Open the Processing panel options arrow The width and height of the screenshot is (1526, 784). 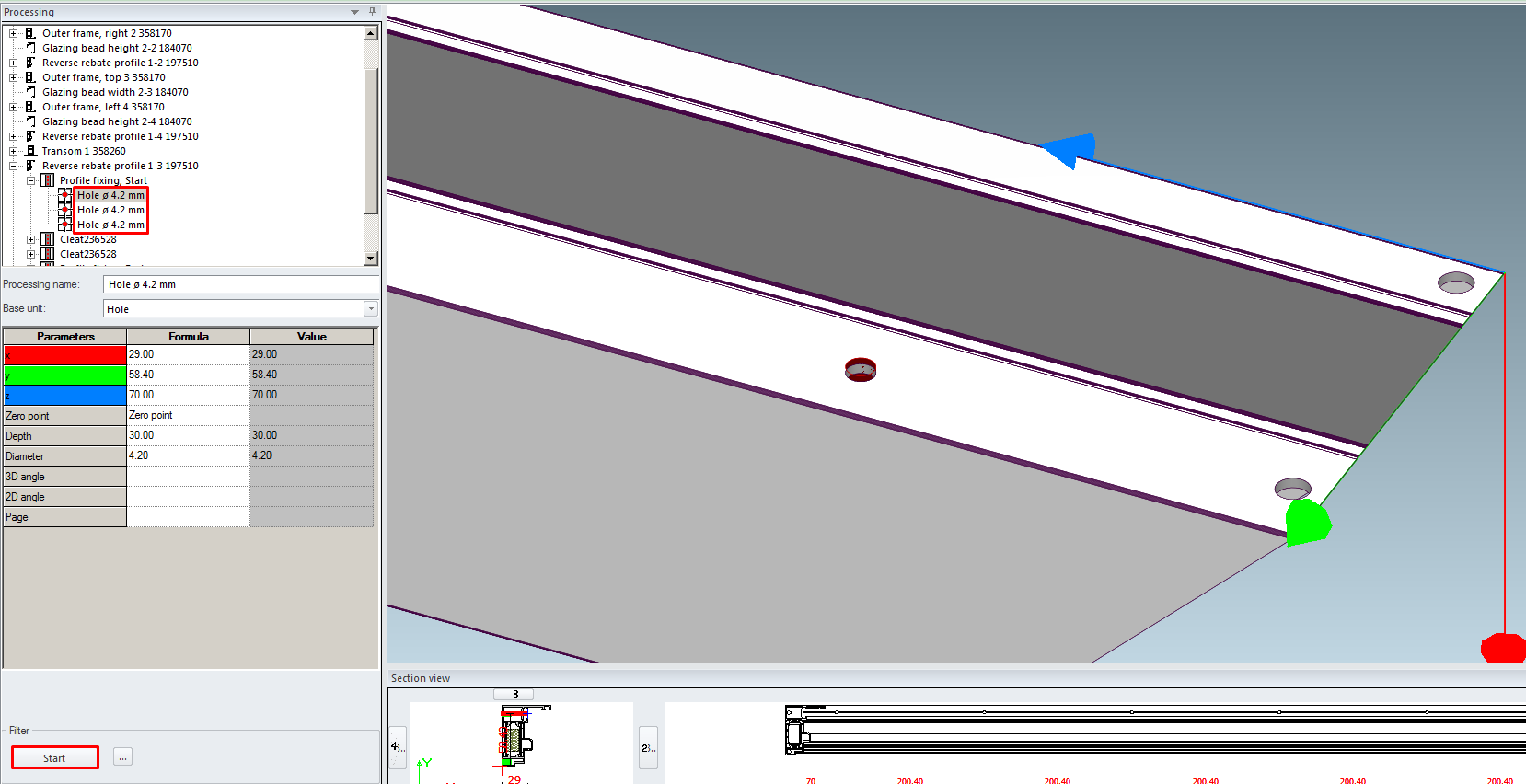tap(355, 12)
